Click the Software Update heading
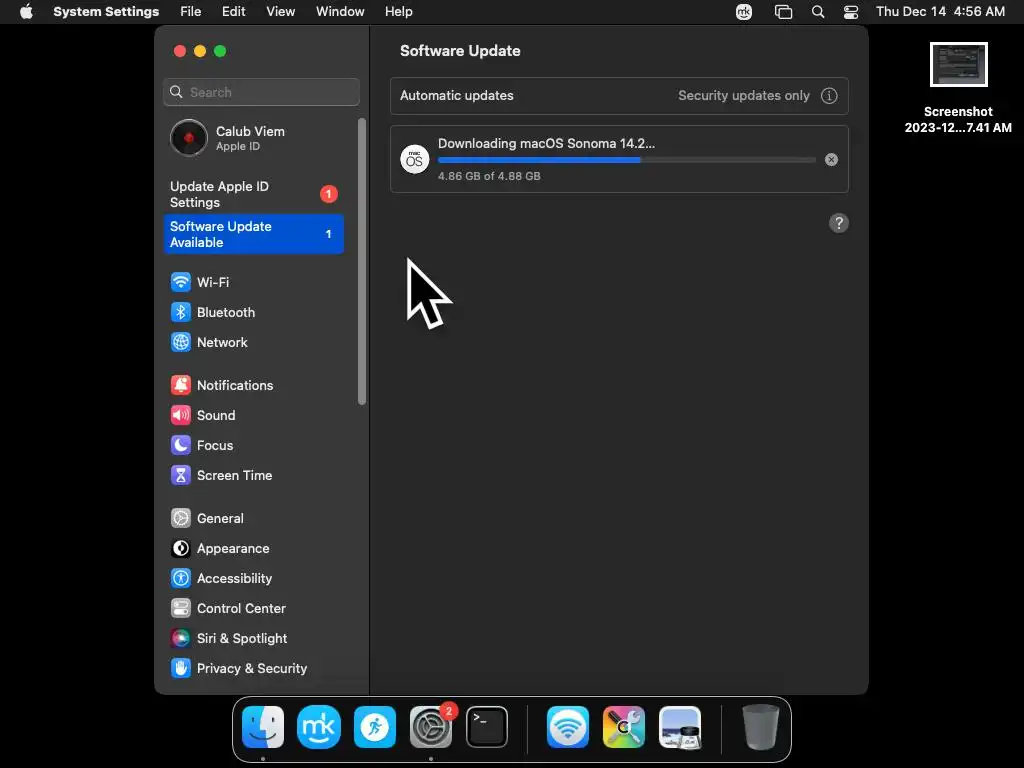Image resolution: width=1024 pixels, height=768 pixels. click(x=460, y=51)
